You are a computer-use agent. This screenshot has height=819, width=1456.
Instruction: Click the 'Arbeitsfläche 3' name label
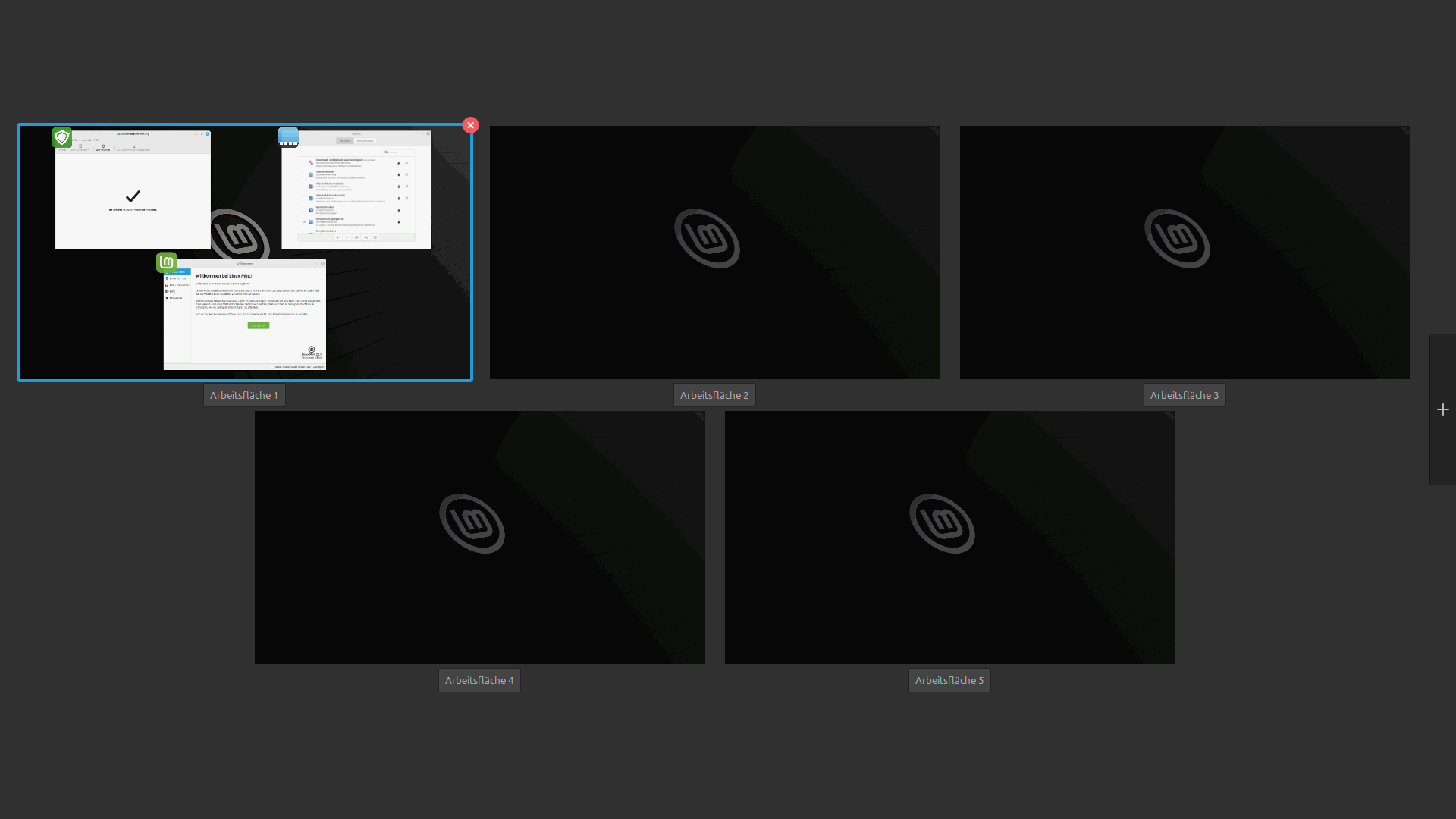click(x=1185, y=395)
